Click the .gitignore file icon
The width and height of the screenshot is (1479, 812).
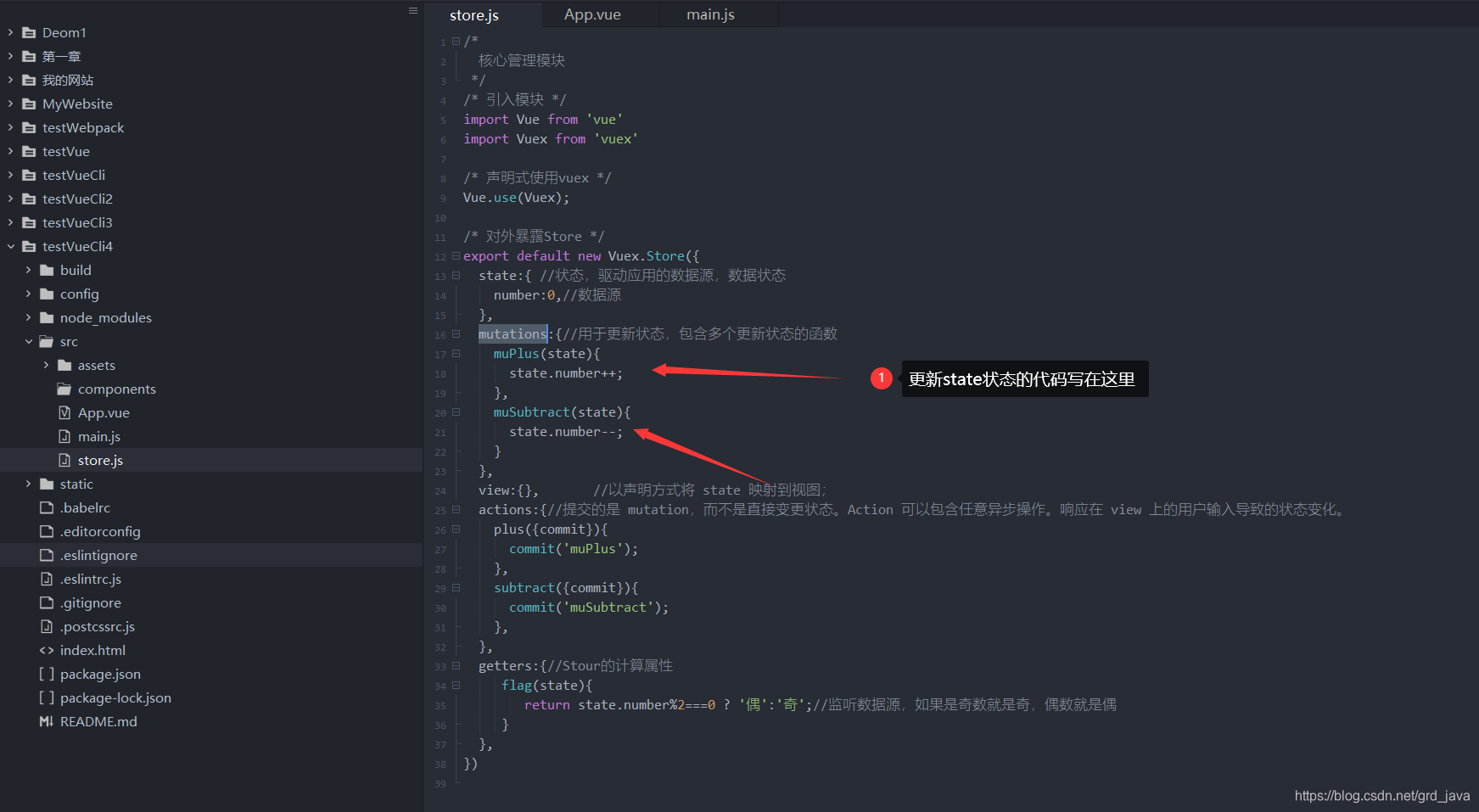coord(47,602)
